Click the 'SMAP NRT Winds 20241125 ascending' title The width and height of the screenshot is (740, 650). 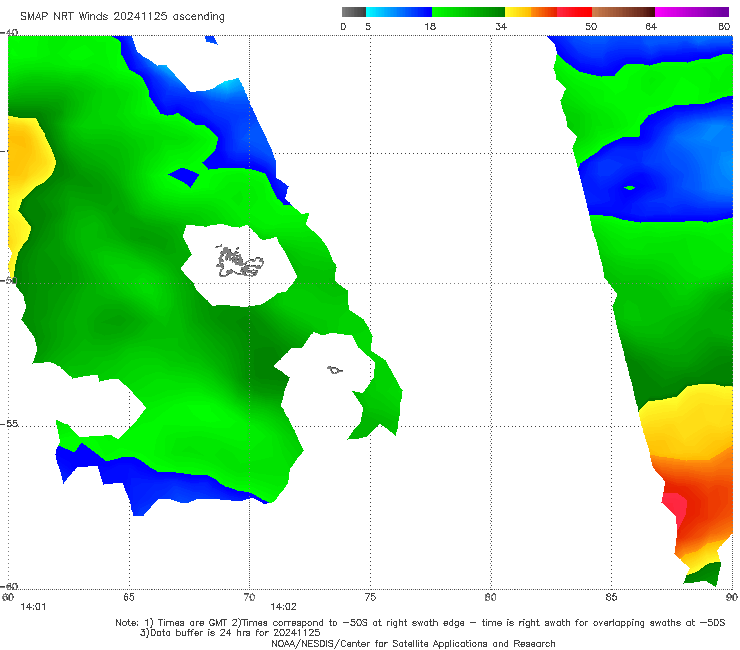pyautogui.click(x=122, y=16)
